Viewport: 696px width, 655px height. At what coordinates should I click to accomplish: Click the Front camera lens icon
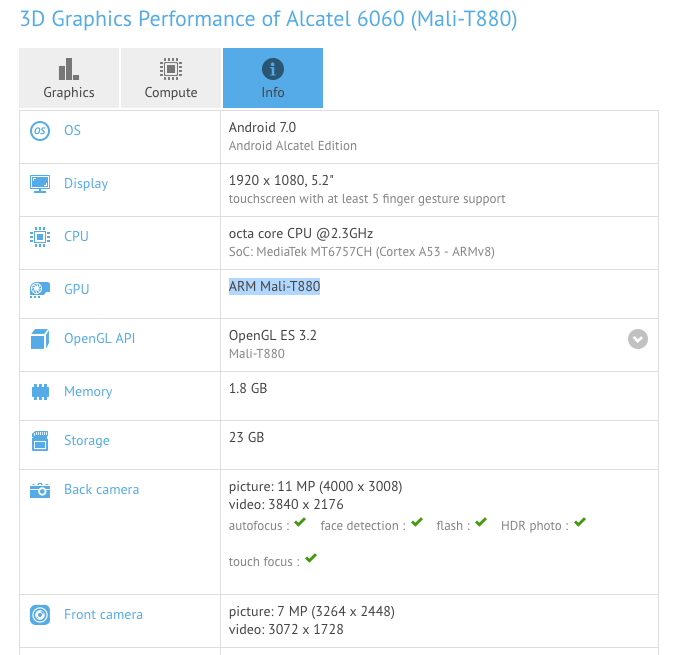click(40, 615)
